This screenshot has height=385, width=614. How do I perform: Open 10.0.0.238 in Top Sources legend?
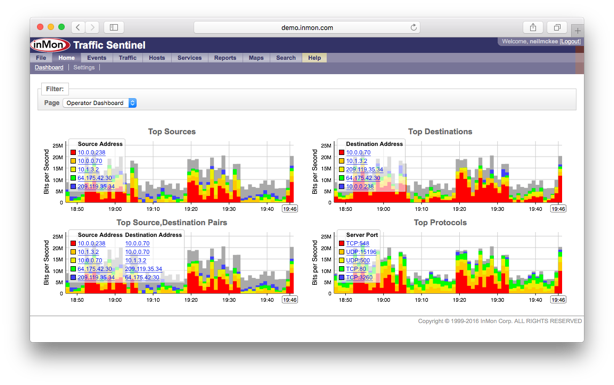(91, 152)
